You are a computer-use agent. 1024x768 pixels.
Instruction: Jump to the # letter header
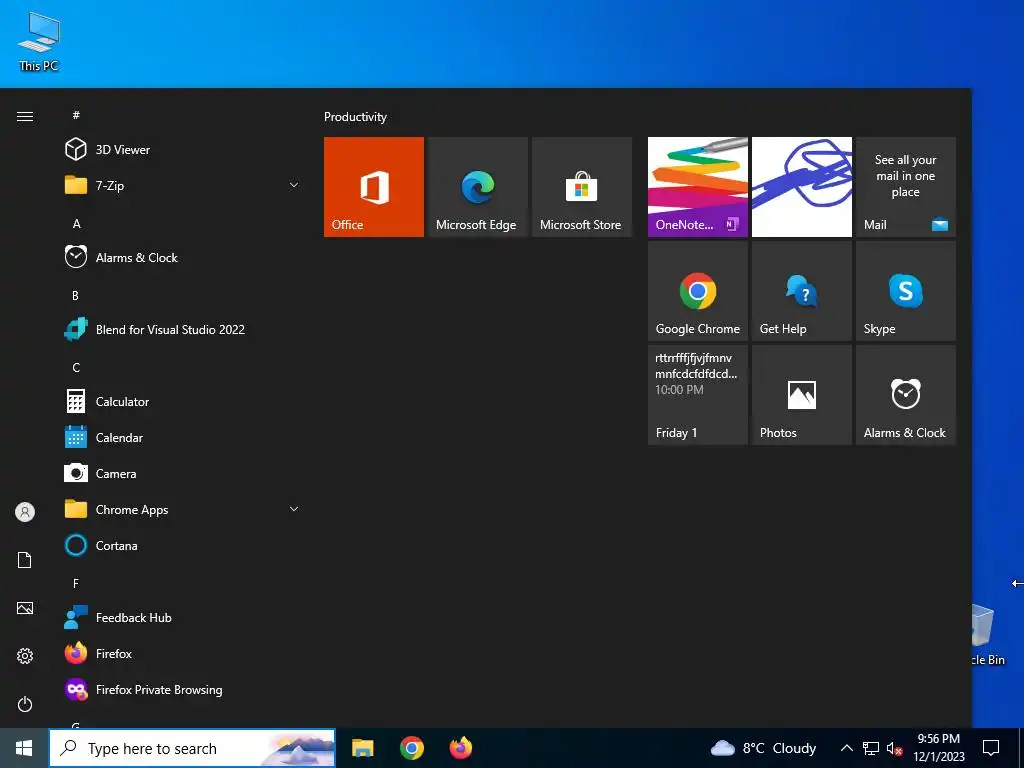click(76, 115)
